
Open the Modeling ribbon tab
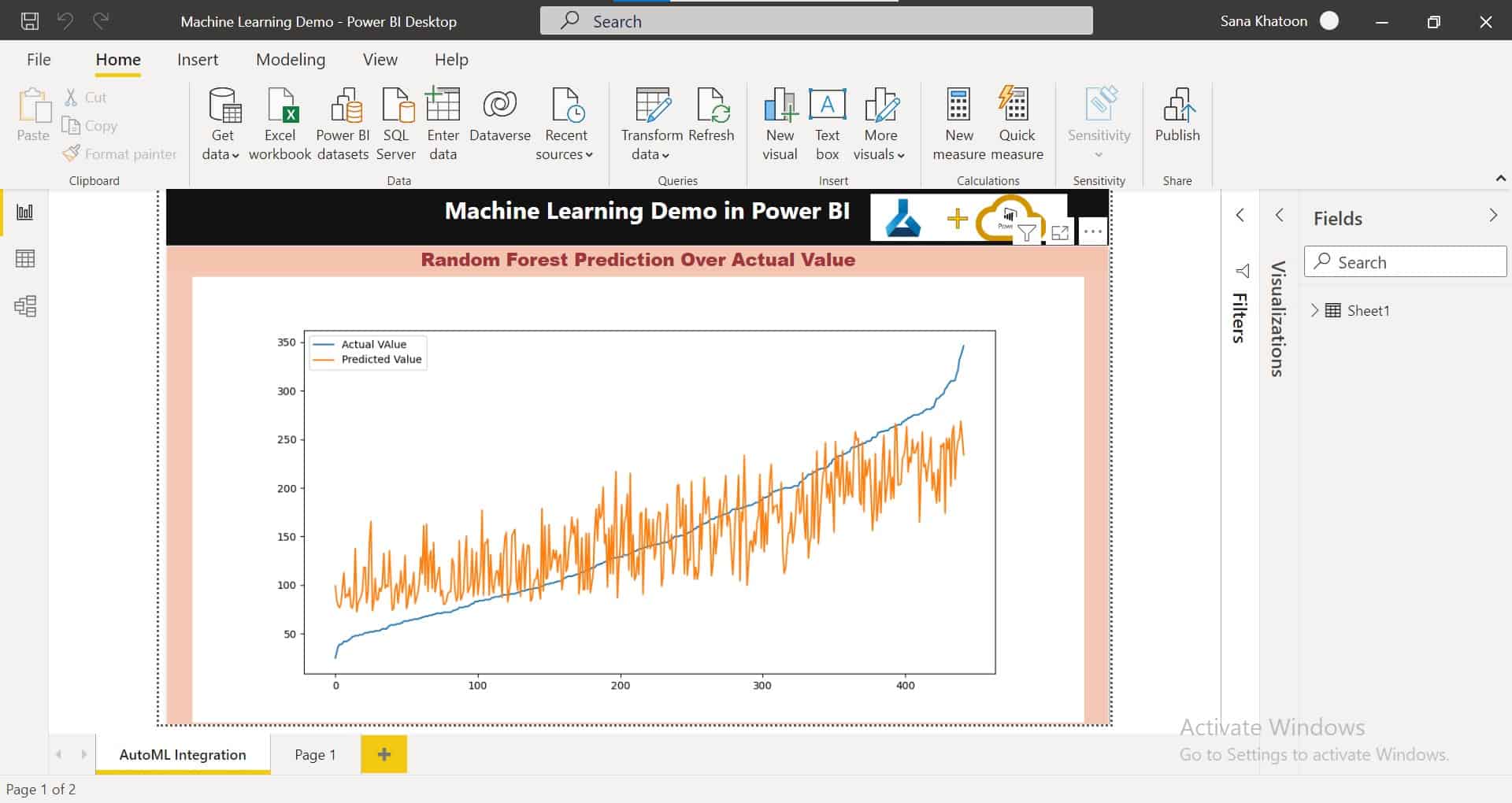(x=291, y=60)
